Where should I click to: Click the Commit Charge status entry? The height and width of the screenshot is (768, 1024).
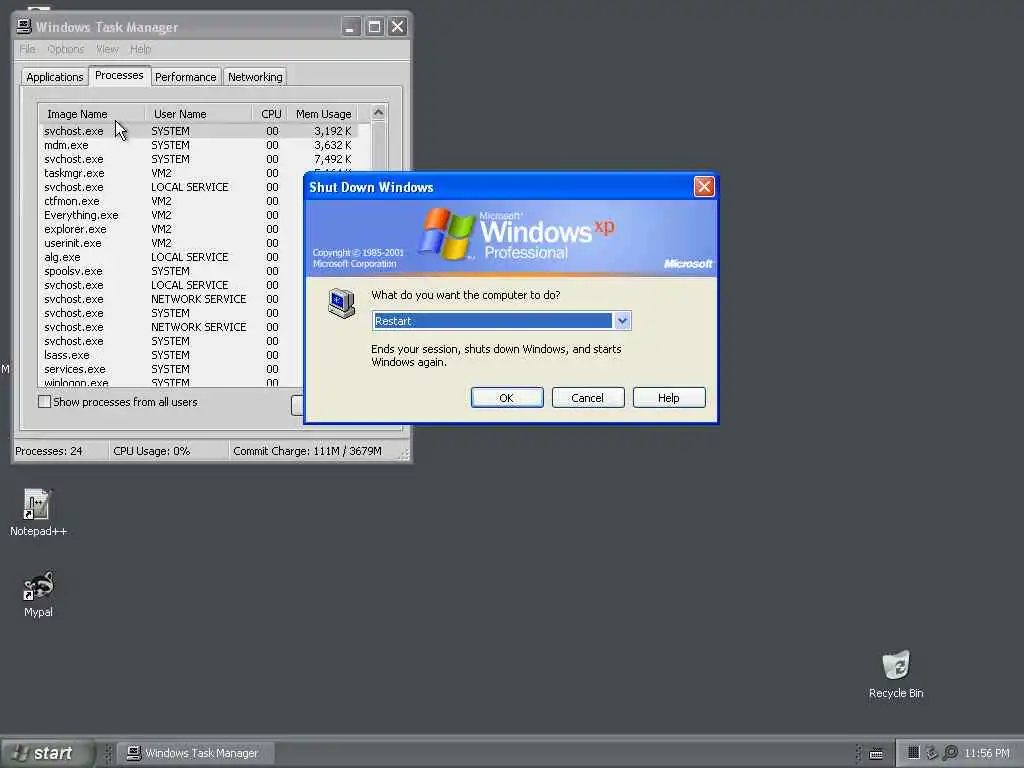point(307,451)
